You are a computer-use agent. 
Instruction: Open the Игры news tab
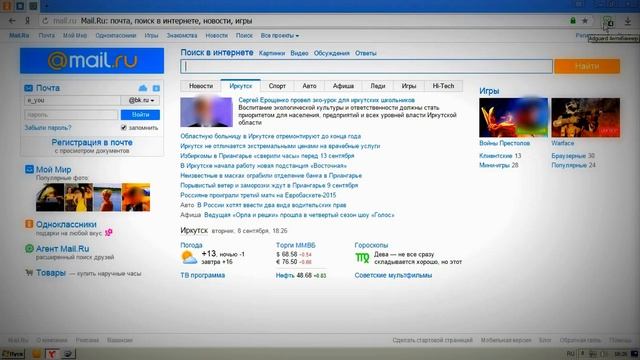pyautogui.click(x=409, y=86)
